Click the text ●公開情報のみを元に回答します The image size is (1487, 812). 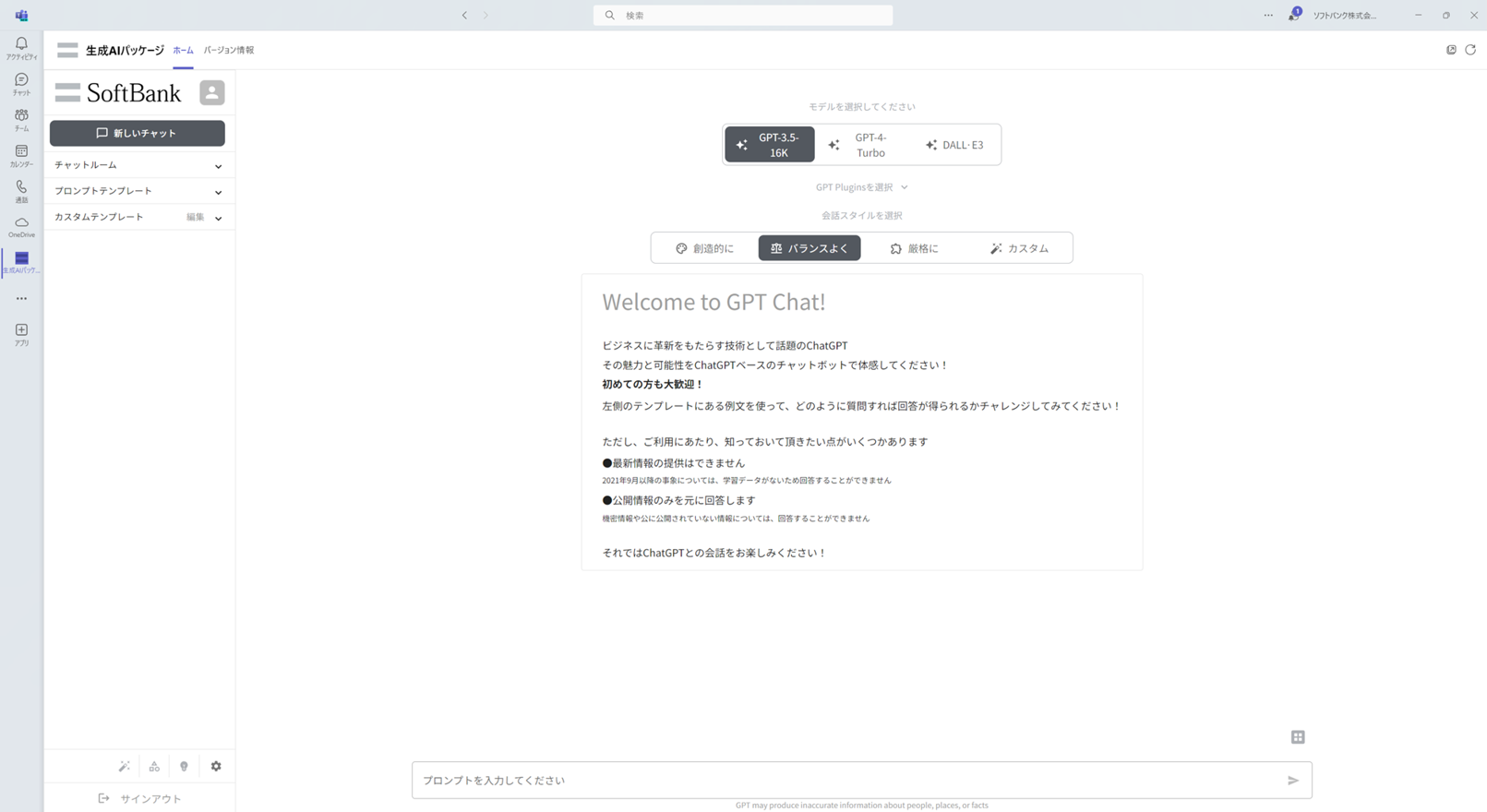click(x=678, y=500)
